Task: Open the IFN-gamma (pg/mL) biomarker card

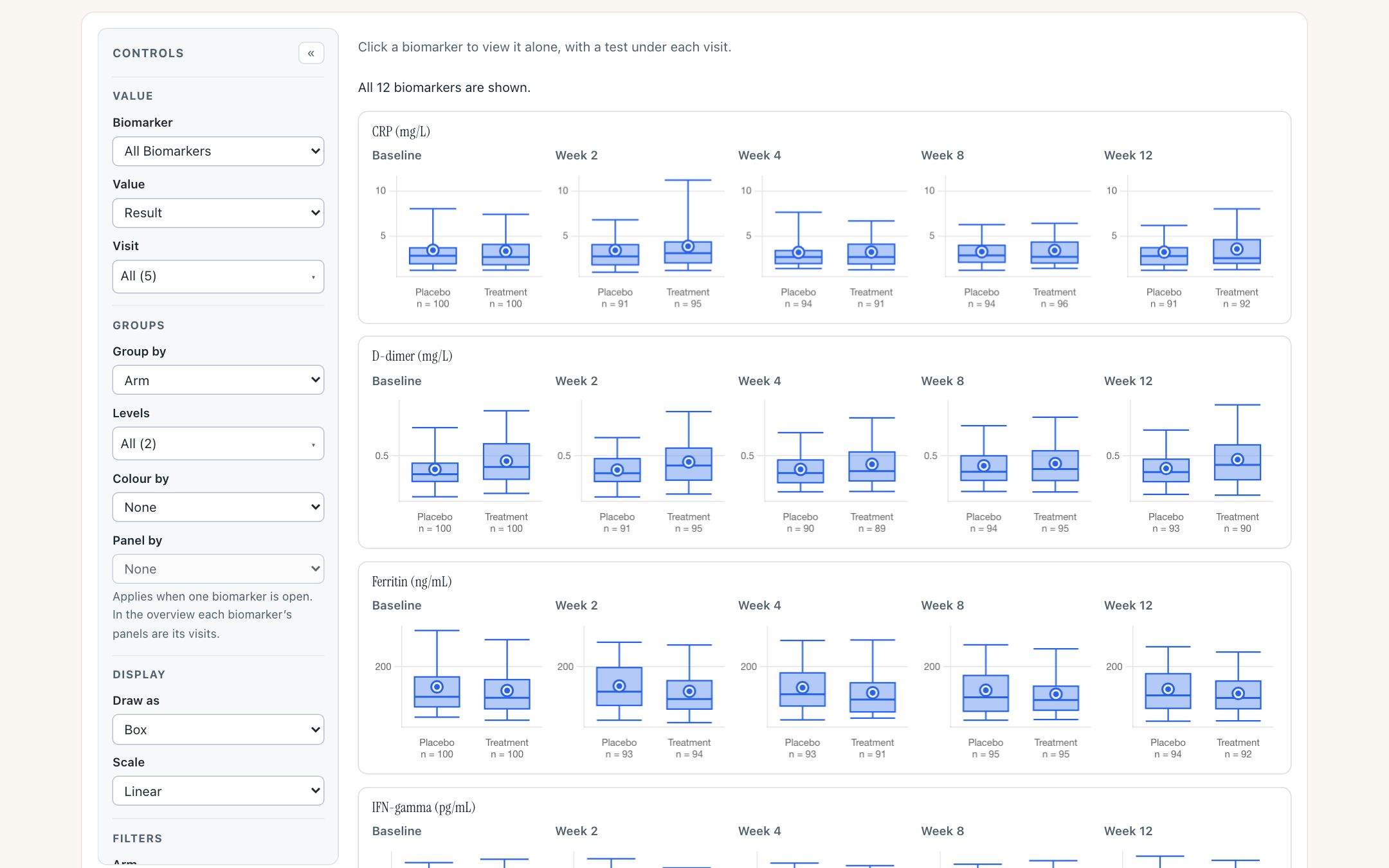Action: (x=824, y=828)
